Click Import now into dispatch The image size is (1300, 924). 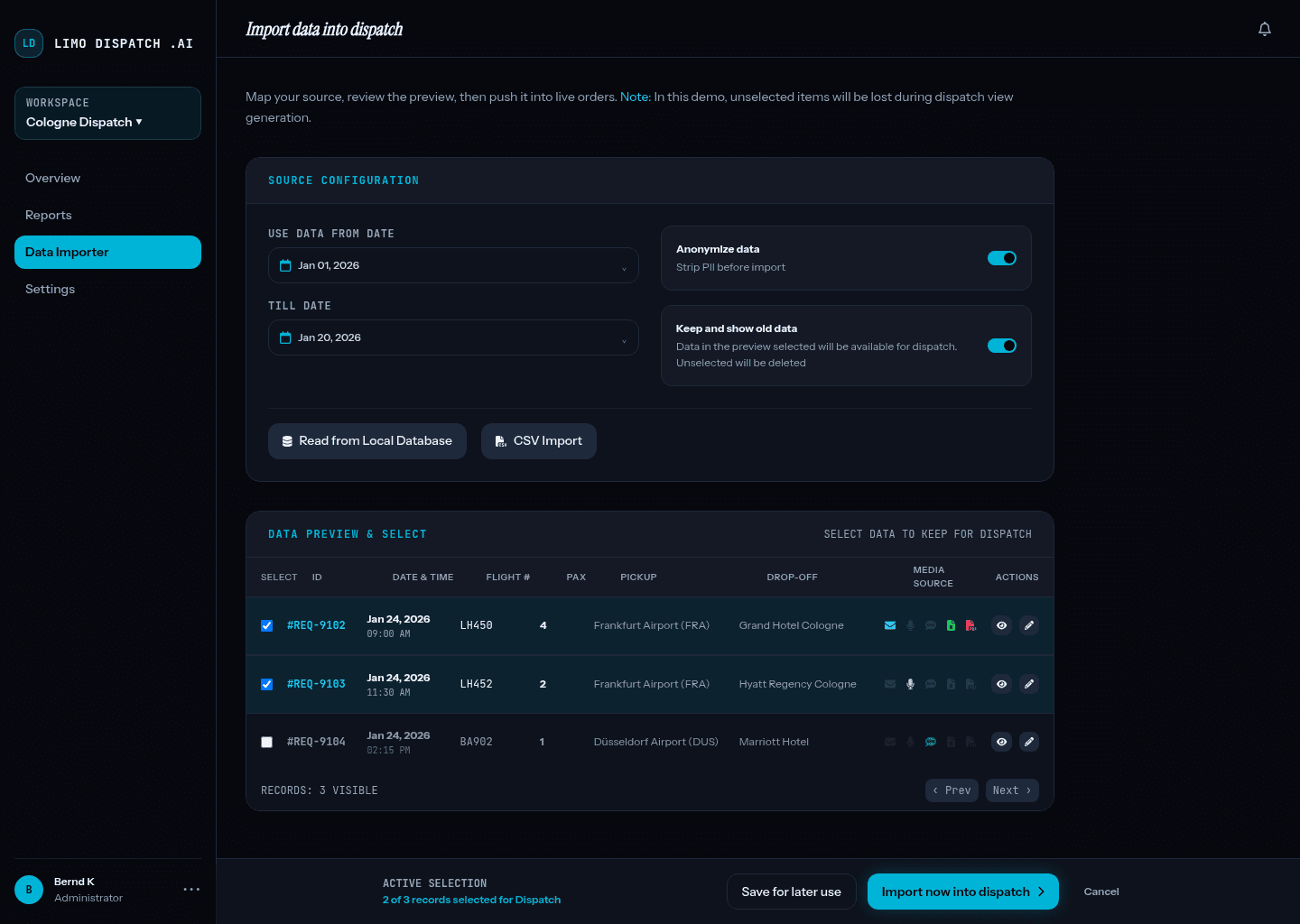[x=963, y=892]
